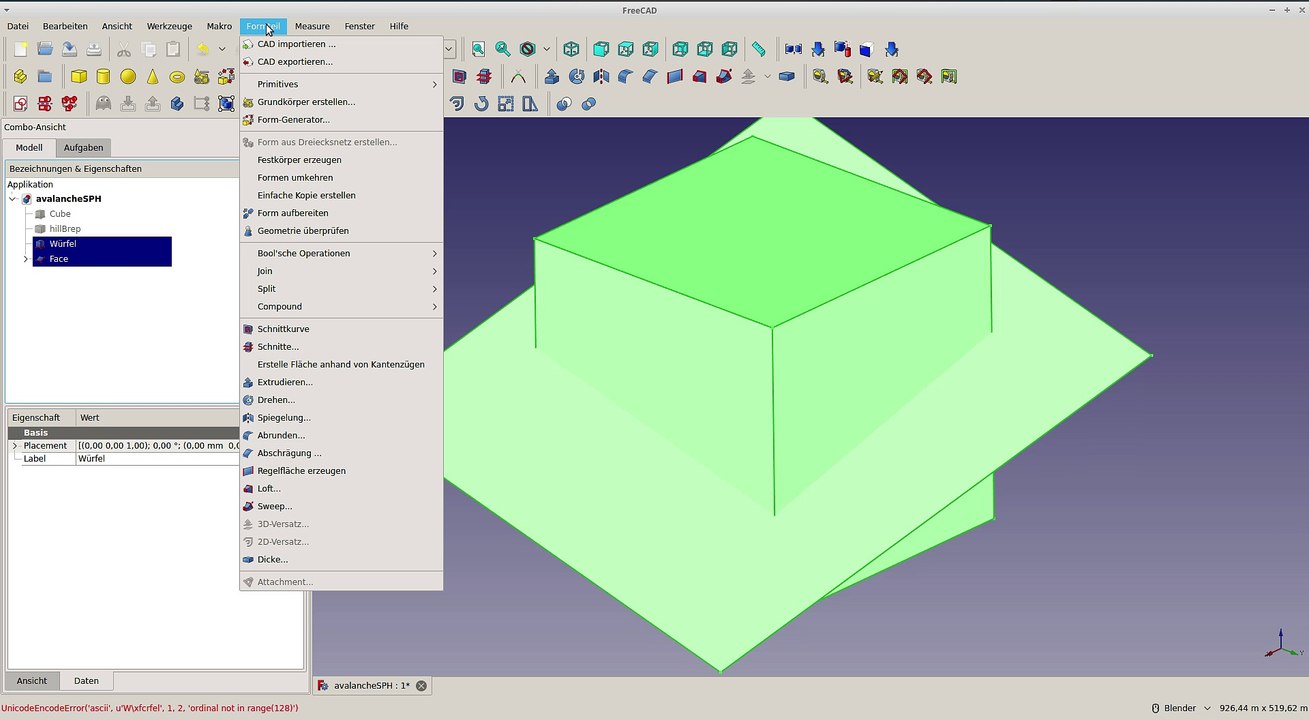Add a torus using the toolbar icon
The height and width of the screenshot is (720, 1309).
coord(177,77)
